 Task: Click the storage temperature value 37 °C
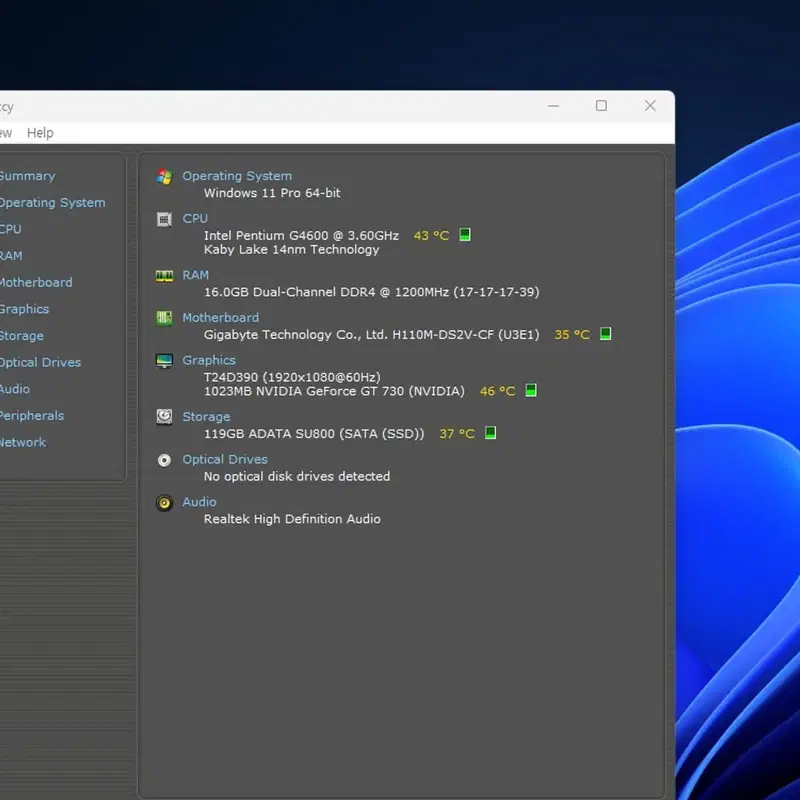pyautogui.click(x=457, y=434)
